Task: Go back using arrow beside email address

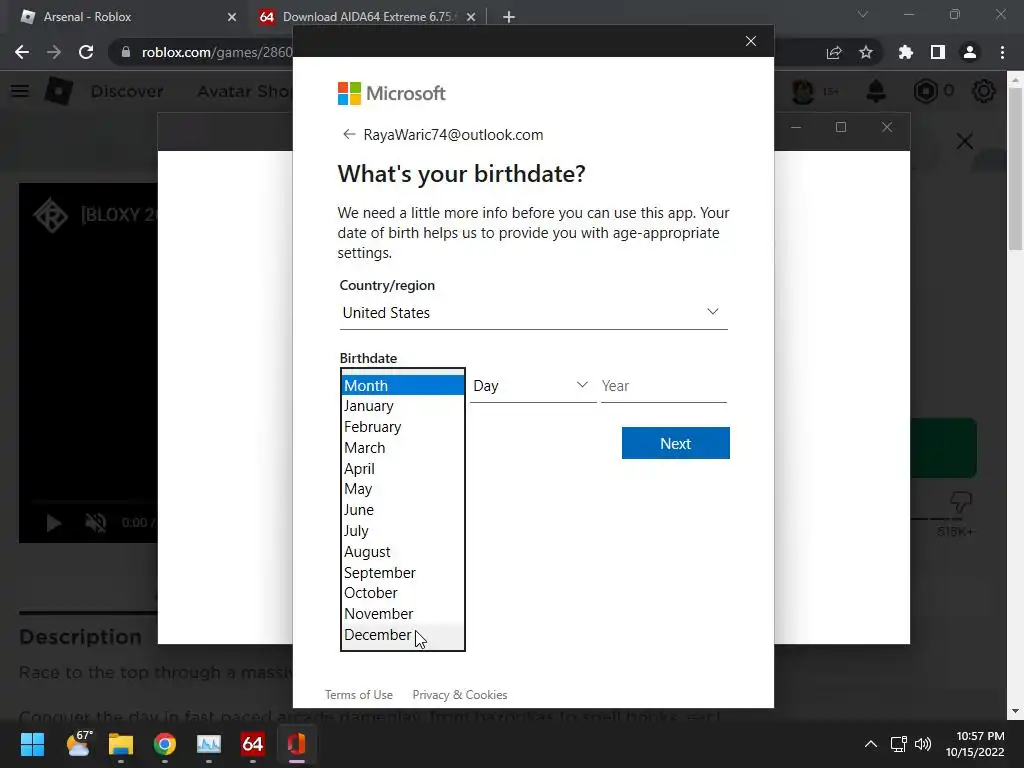Action: tap(349, 134)
